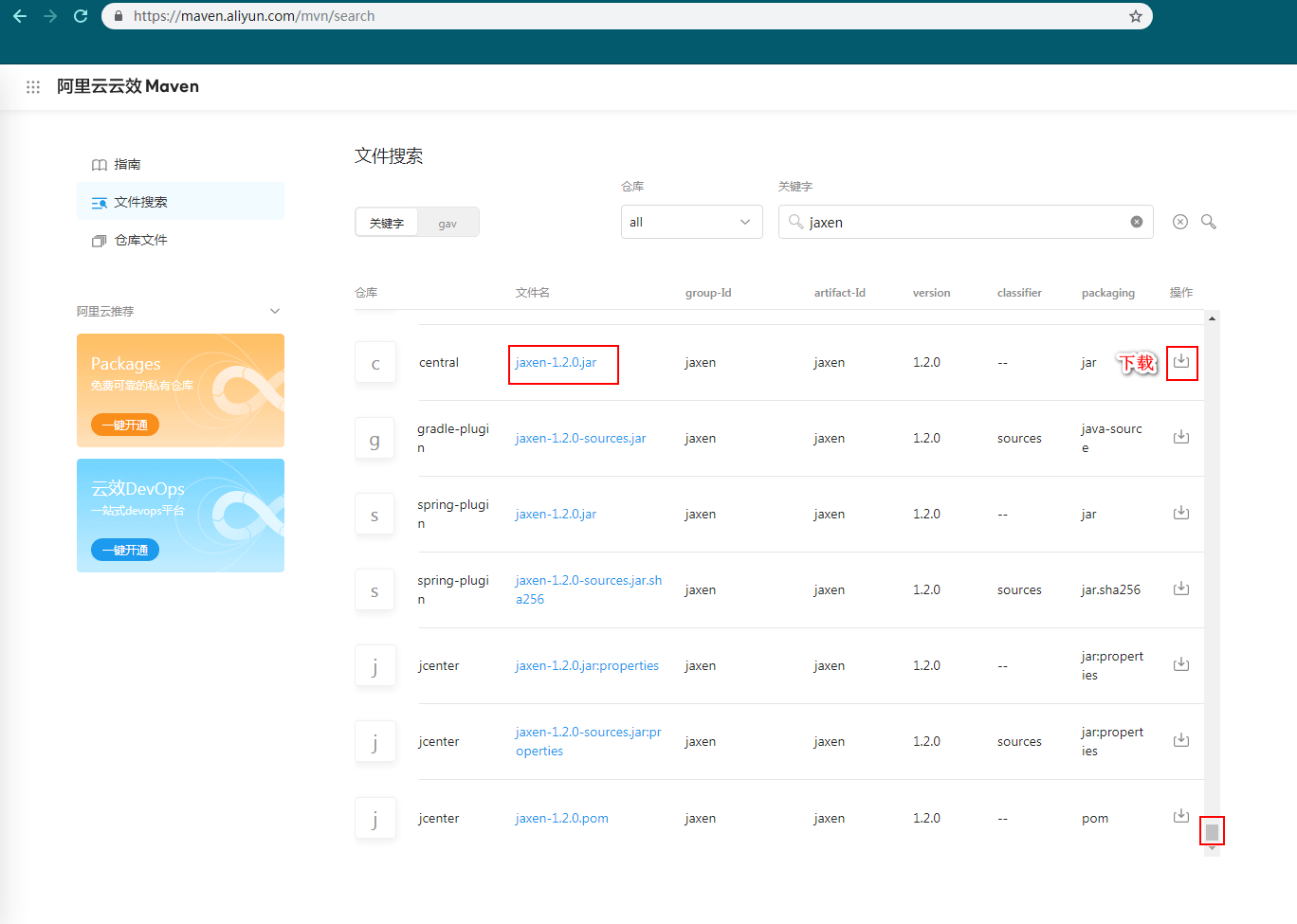Open jaxen-1.2.0.jar:properties link
Screen dimensions: 1297x924
(x=587, y=665)
